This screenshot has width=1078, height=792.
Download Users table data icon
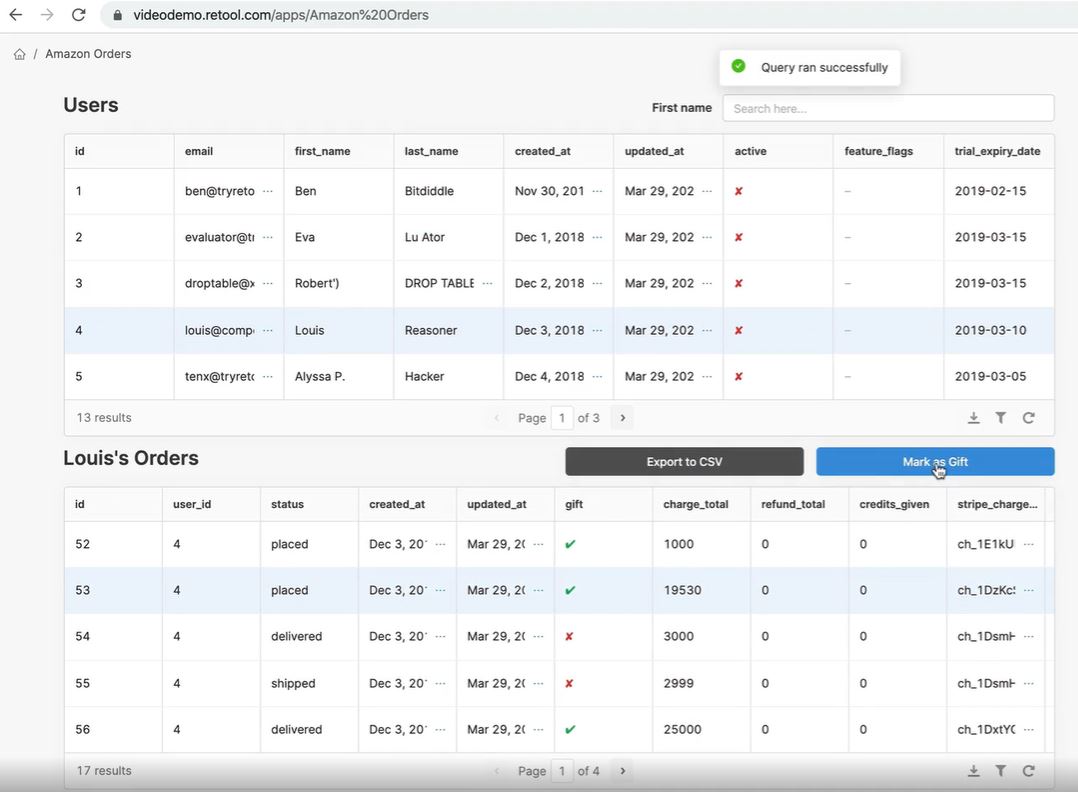[x=973, y=418]
